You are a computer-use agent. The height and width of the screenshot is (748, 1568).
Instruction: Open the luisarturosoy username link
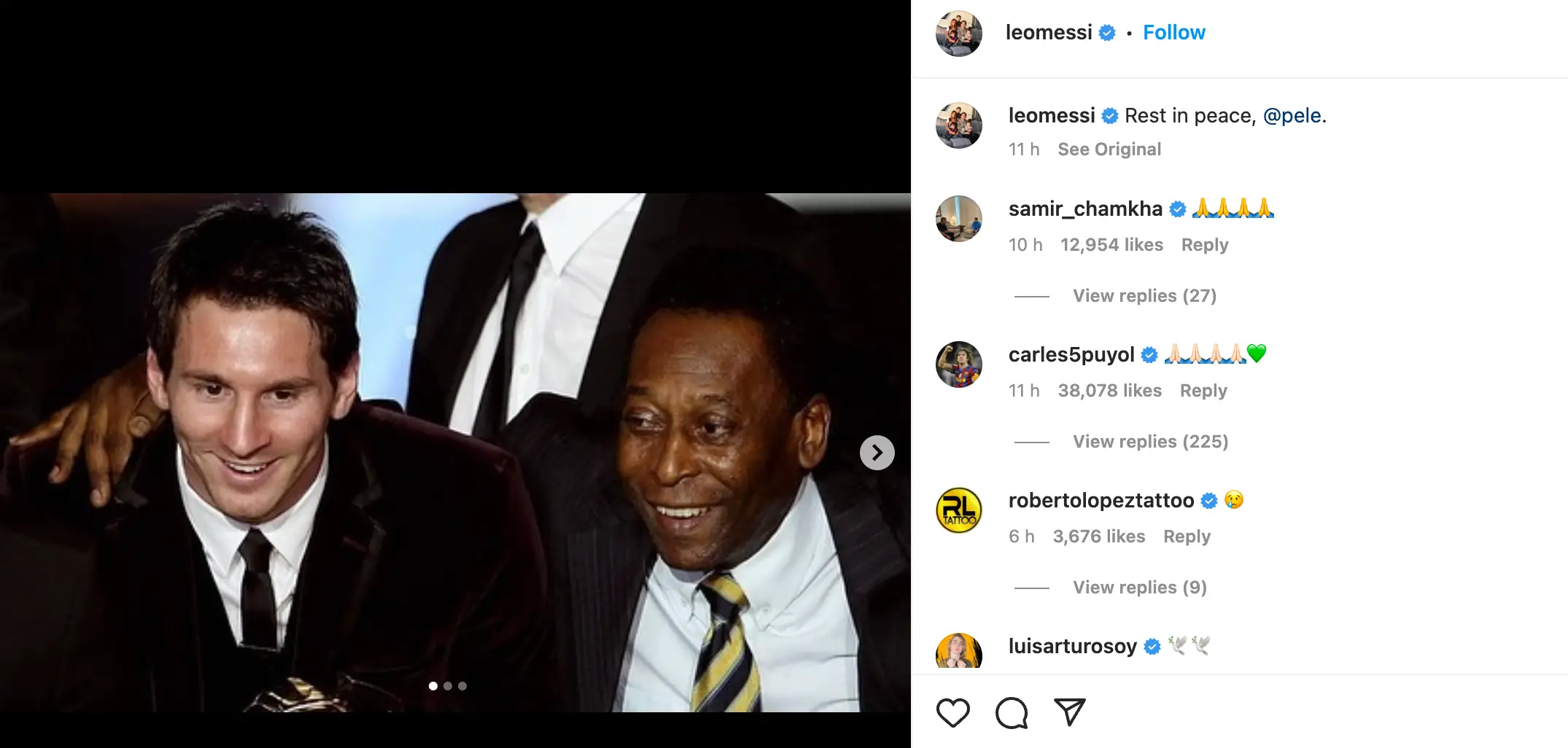click(1072, 647)
